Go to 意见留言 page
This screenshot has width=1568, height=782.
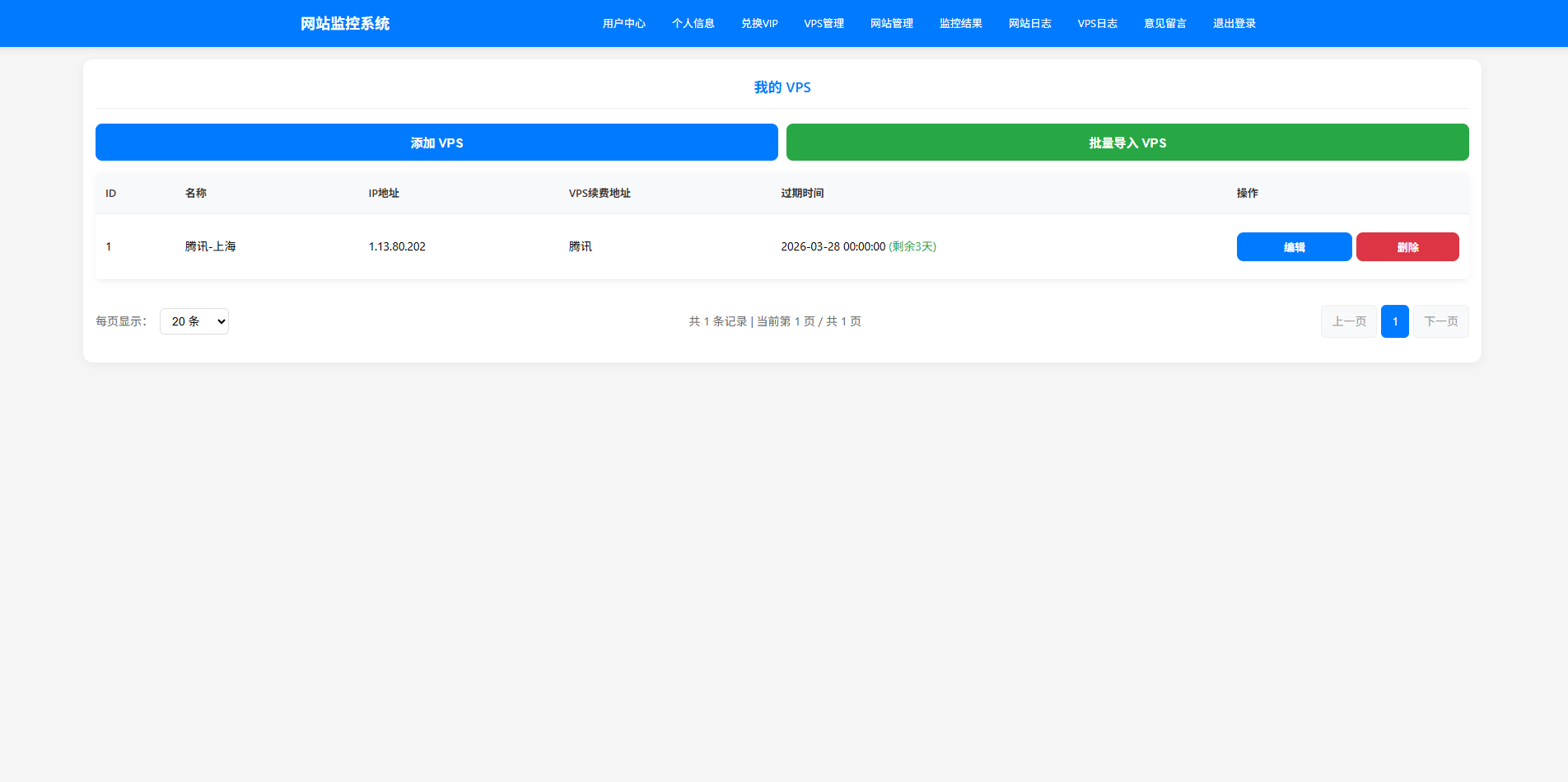pyautogui.click(x=1164, y=24)
